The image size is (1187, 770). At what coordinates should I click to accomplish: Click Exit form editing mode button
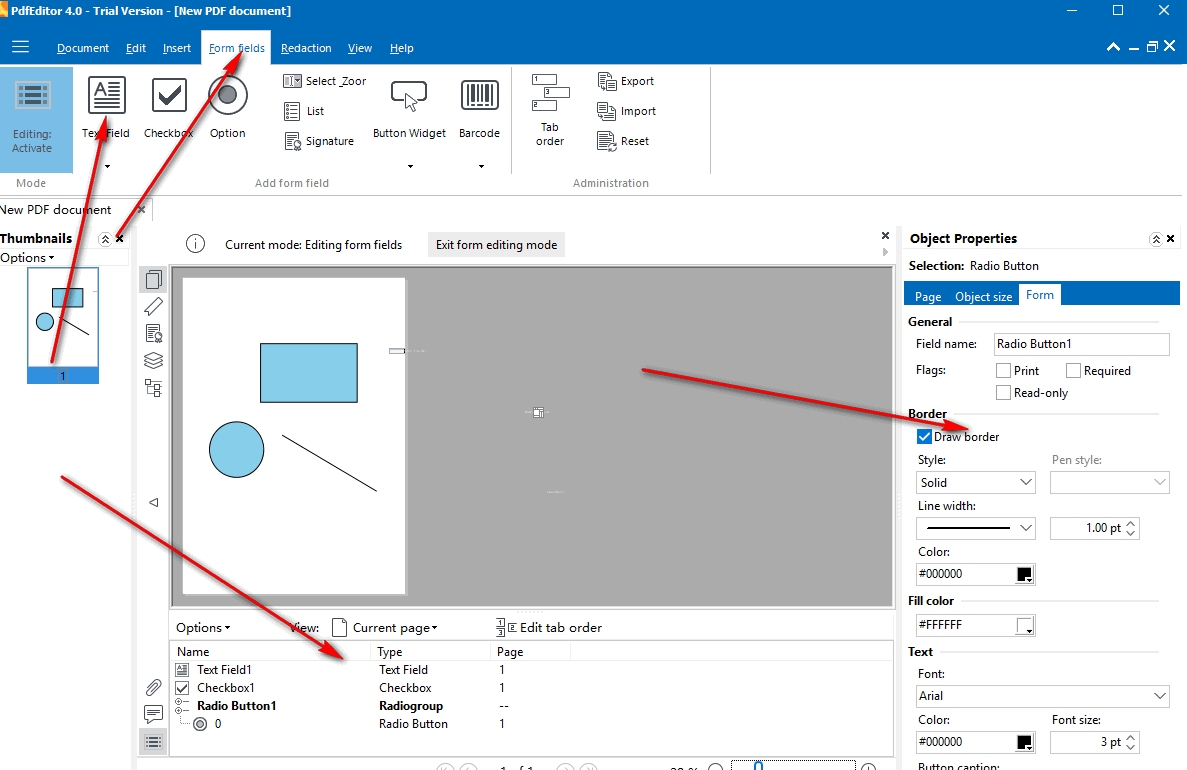[497, 245]
